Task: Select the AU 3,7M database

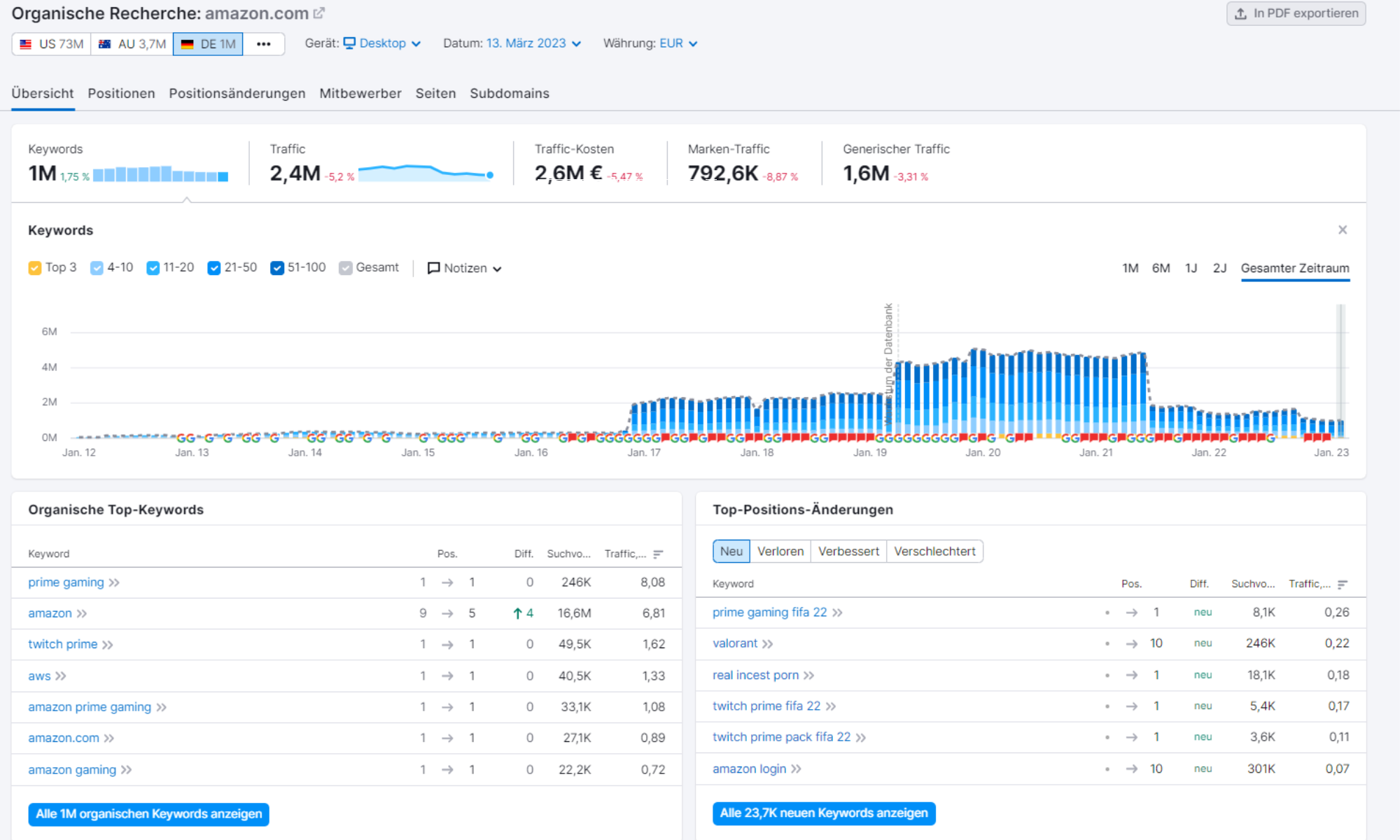Action: 132,44
